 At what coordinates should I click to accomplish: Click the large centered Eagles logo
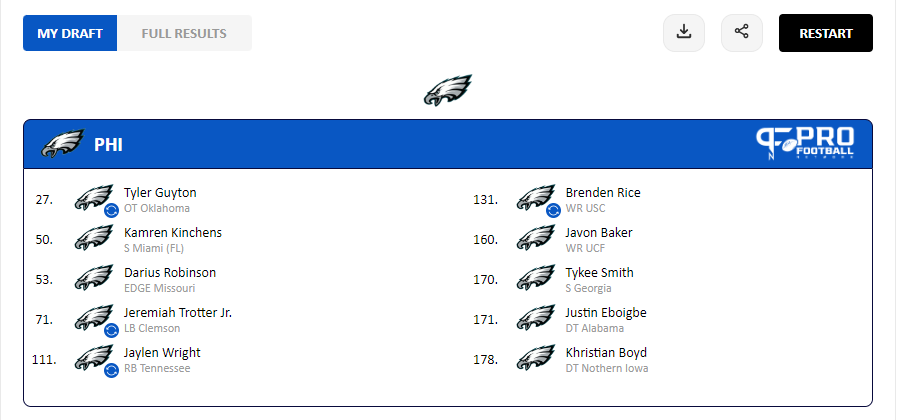[x=447, y=91]
